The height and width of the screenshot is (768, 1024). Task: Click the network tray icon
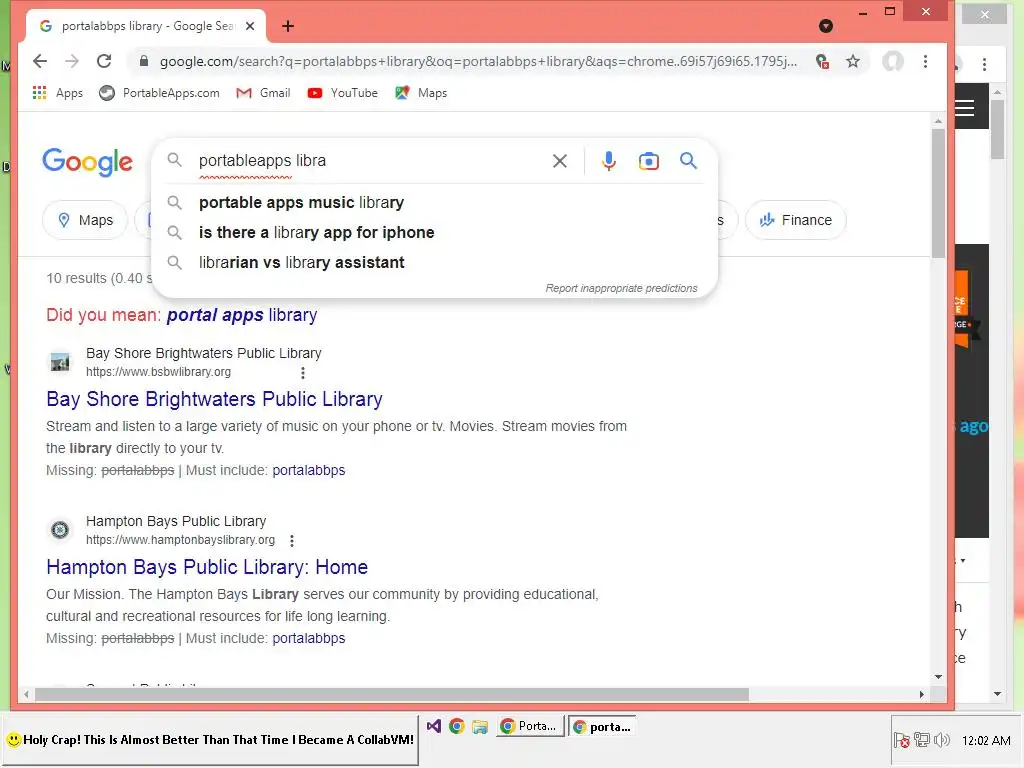pos(921,740)
